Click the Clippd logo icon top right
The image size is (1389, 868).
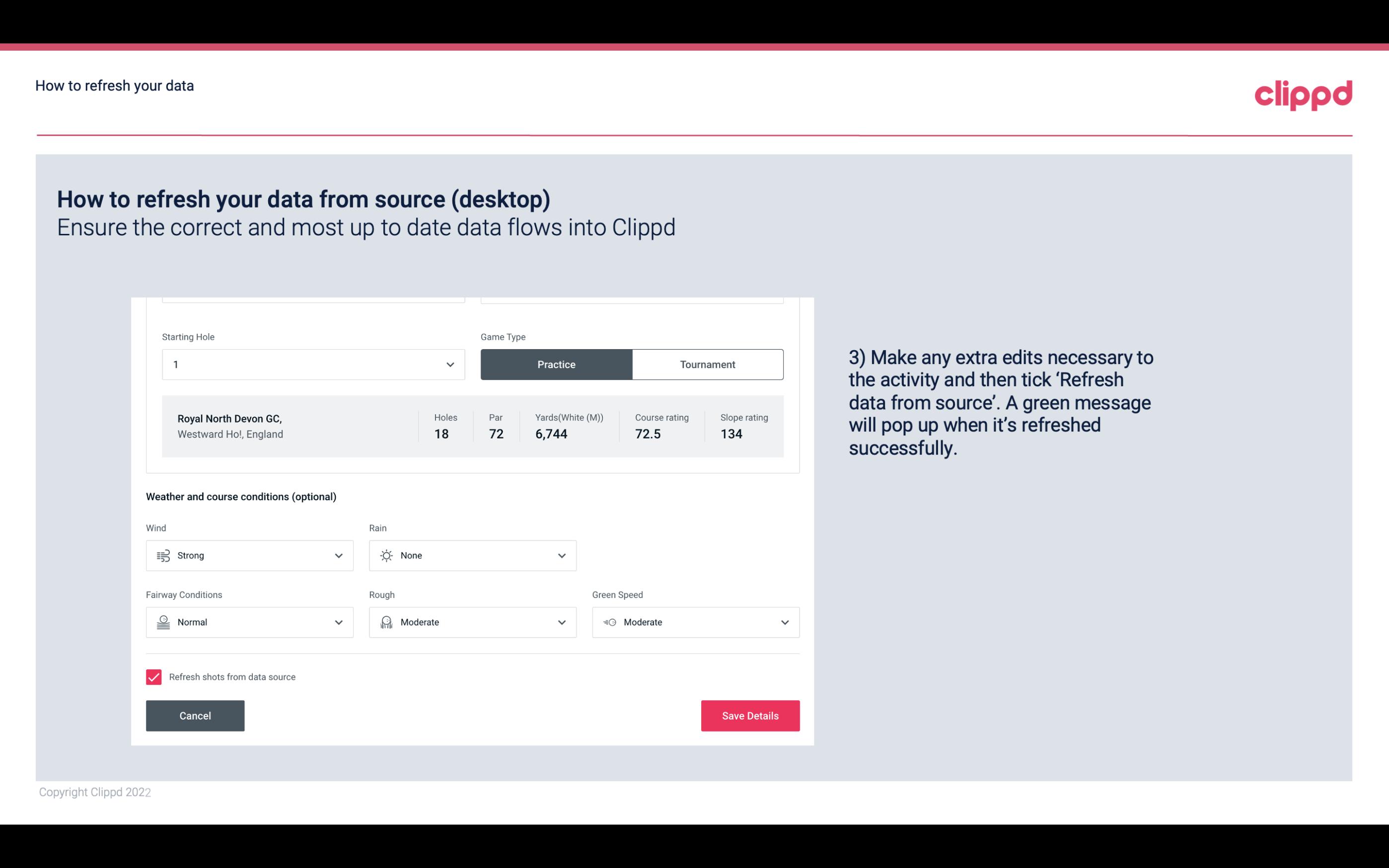1303,94
